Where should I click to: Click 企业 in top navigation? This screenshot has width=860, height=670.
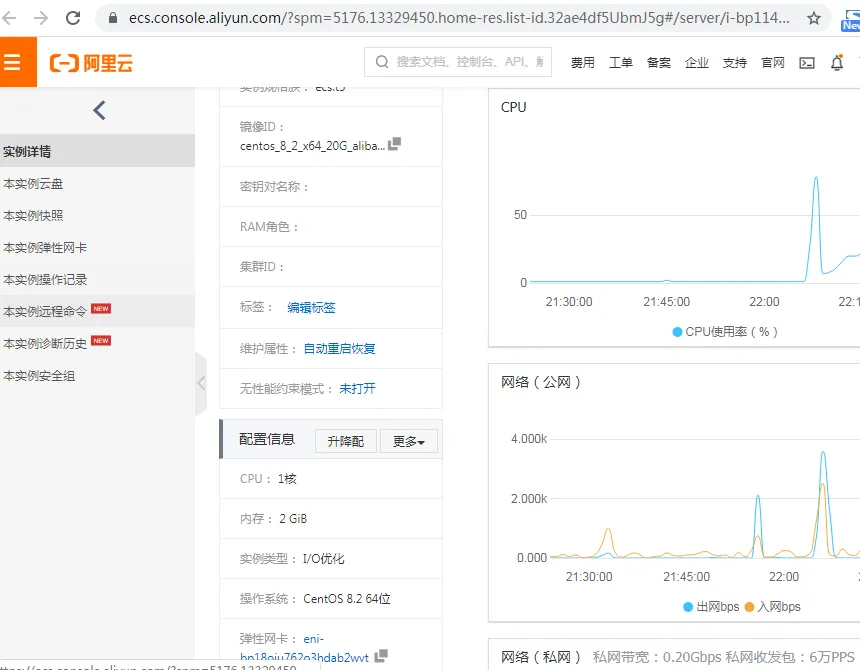[697, 63]
